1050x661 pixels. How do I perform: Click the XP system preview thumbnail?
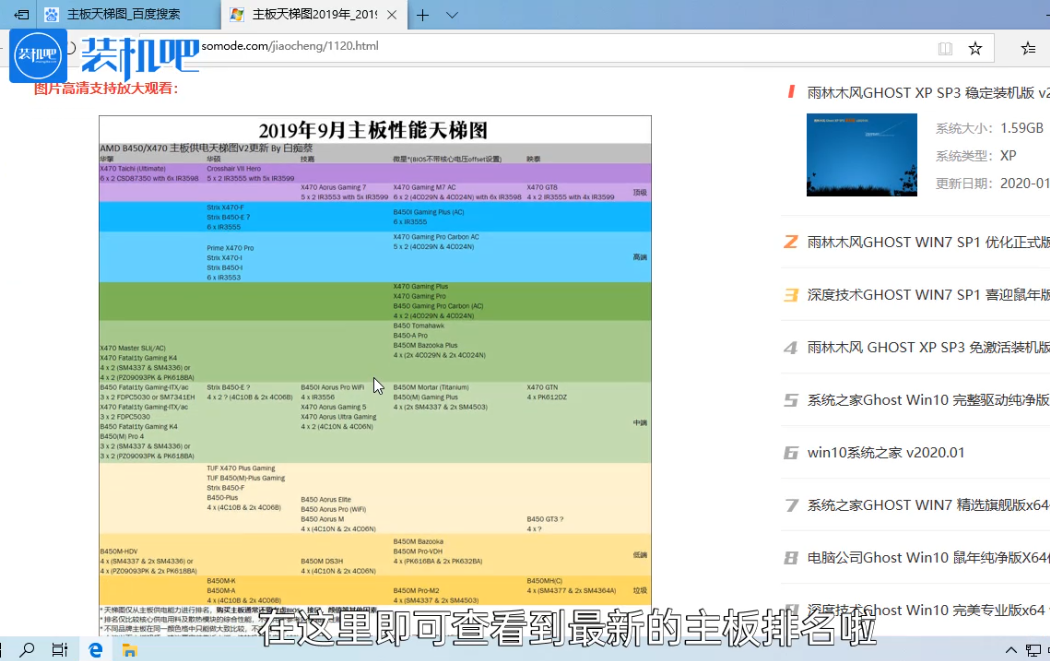(862, 154)
